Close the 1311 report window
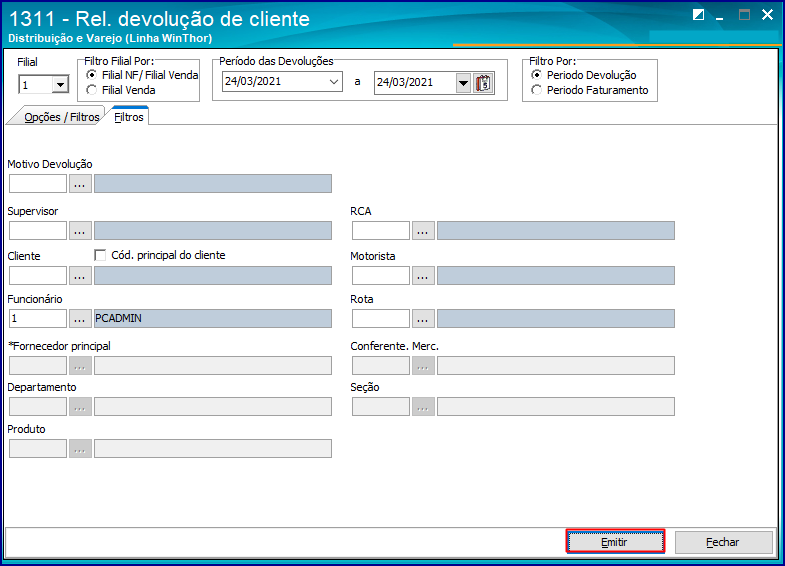The height and width of the screenshot is (566, 785). click(767, 15)
